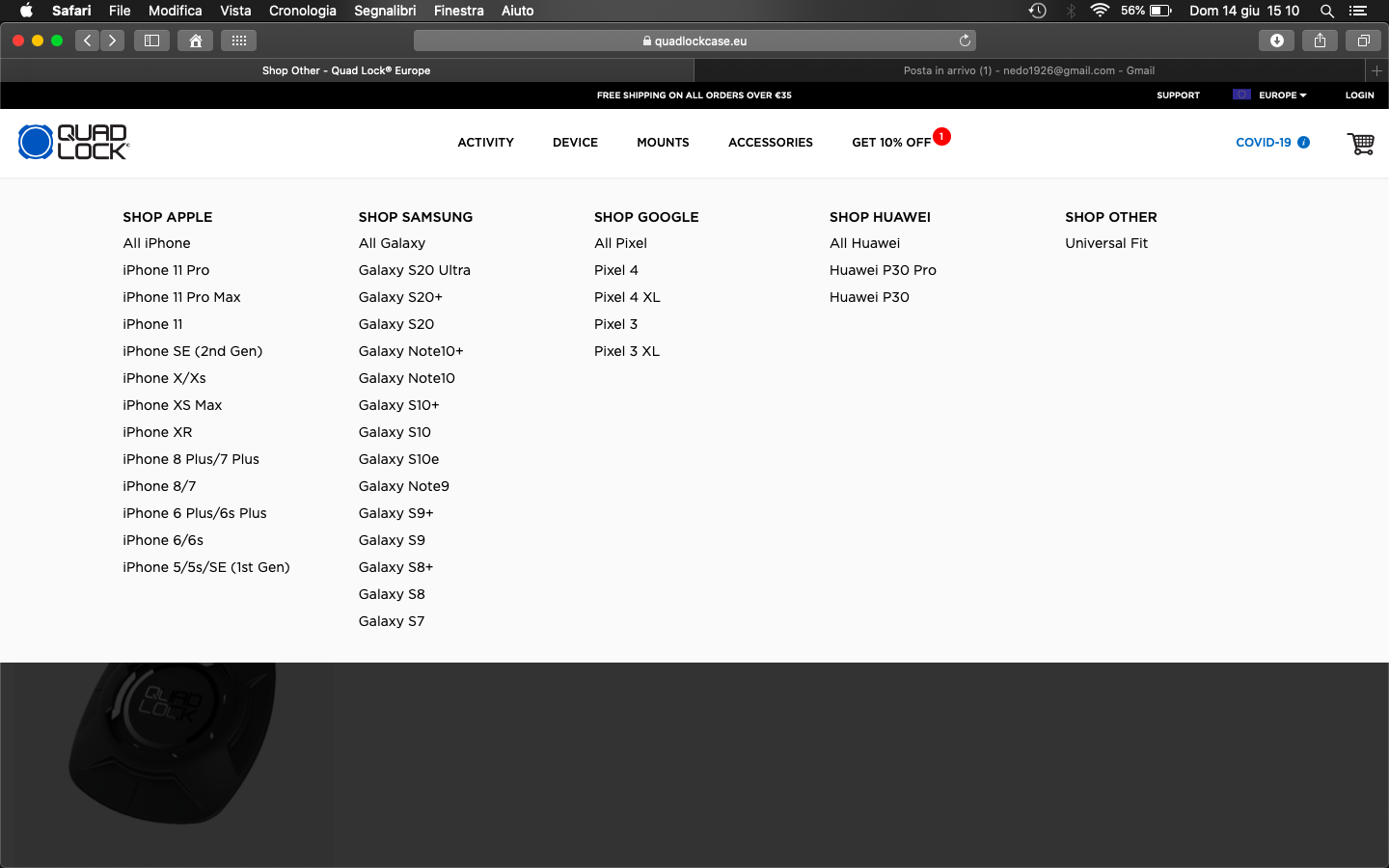Image resolution: width=1389 pixels, height=868 pixels.
Task: Open the Accessories navigation menu
Action: click(x=771, y=142)
